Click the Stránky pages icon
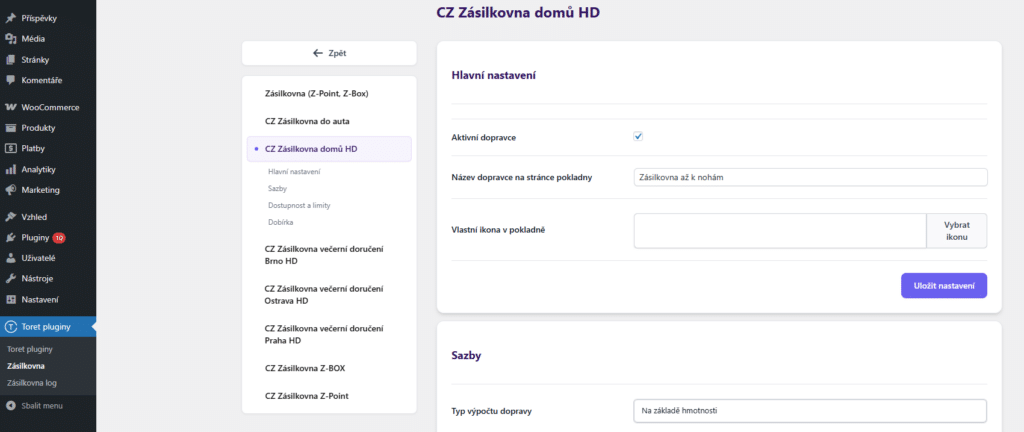This screenshot has height=432, width=1024. pyautogui.click(x=10, y=60)
